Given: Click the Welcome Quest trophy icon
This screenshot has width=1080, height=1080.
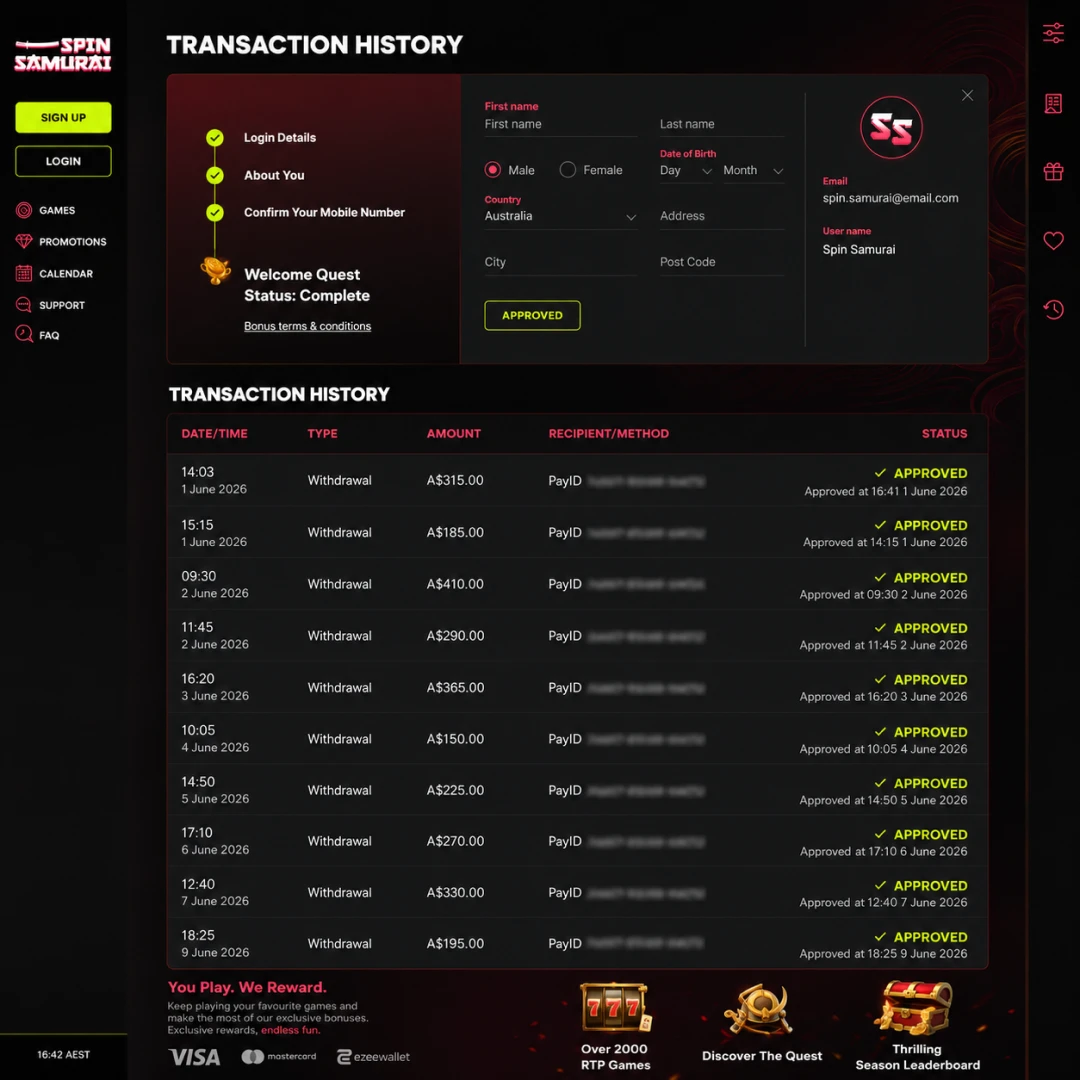Looking at the screenshot, I should 216,271.
